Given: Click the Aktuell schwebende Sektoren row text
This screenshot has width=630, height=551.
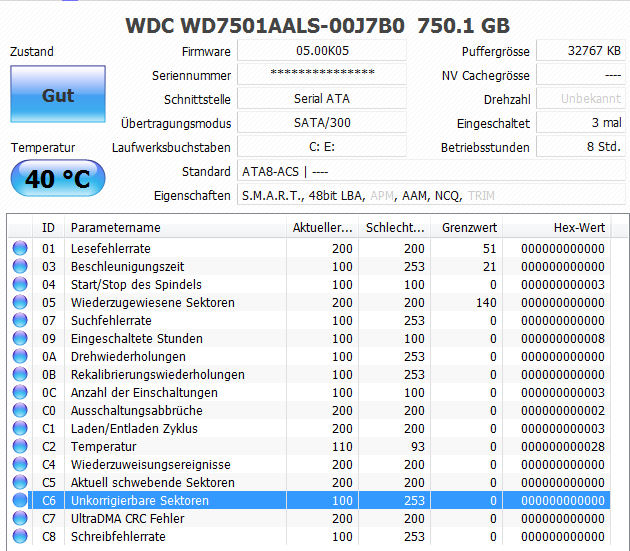Looking at the screenshot, I should 153,483.
